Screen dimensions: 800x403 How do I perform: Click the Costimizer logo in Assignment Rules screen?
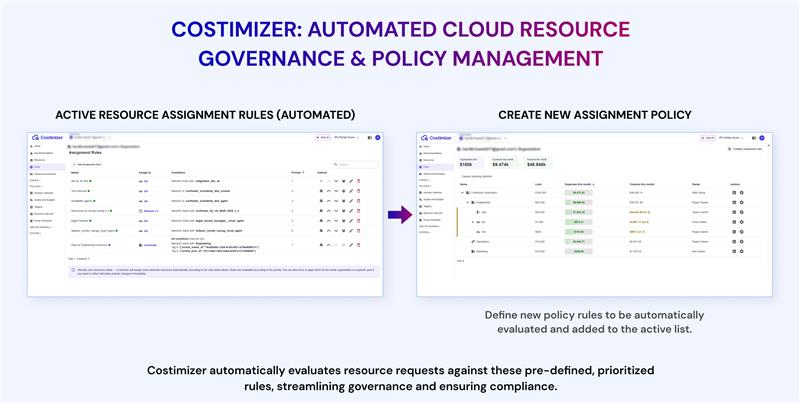coord(47,138)
